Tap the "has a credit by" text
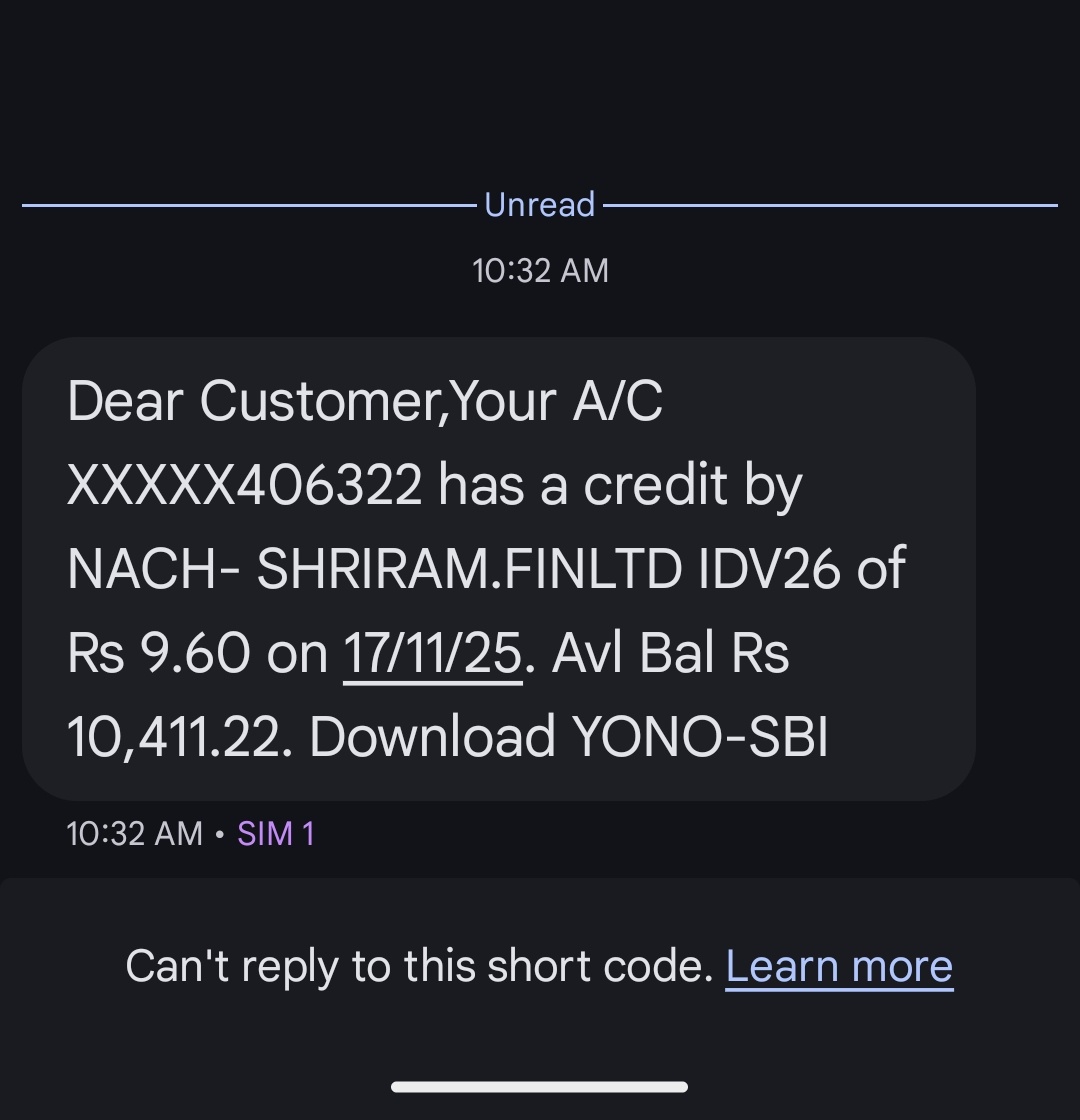The height and width of the screenshot is (1120, 1080). [620, 486]
